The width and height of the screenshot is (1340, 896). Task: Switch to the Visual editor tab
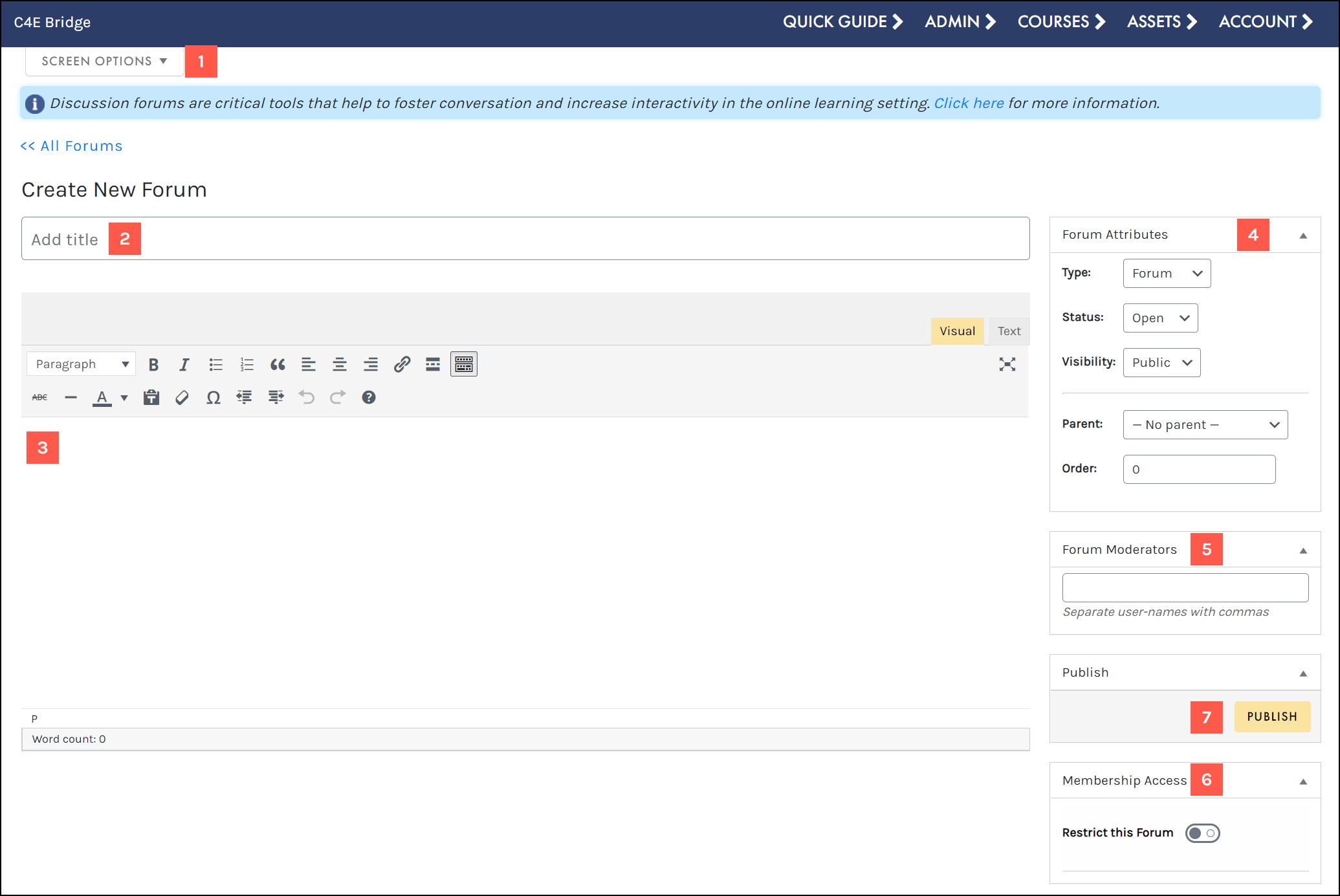click(x=958, y=331)
